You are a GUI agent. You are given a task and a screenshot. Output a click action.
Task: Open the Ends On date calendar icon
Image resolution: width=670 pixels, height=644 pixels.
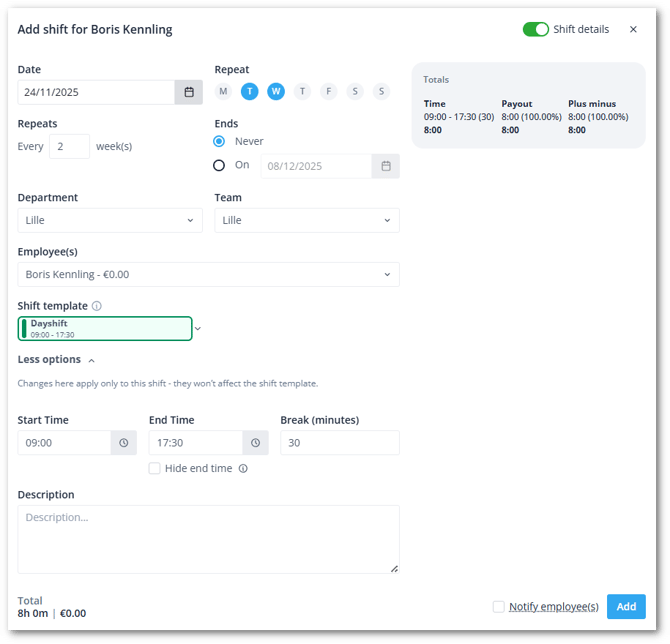click(385, 166)
